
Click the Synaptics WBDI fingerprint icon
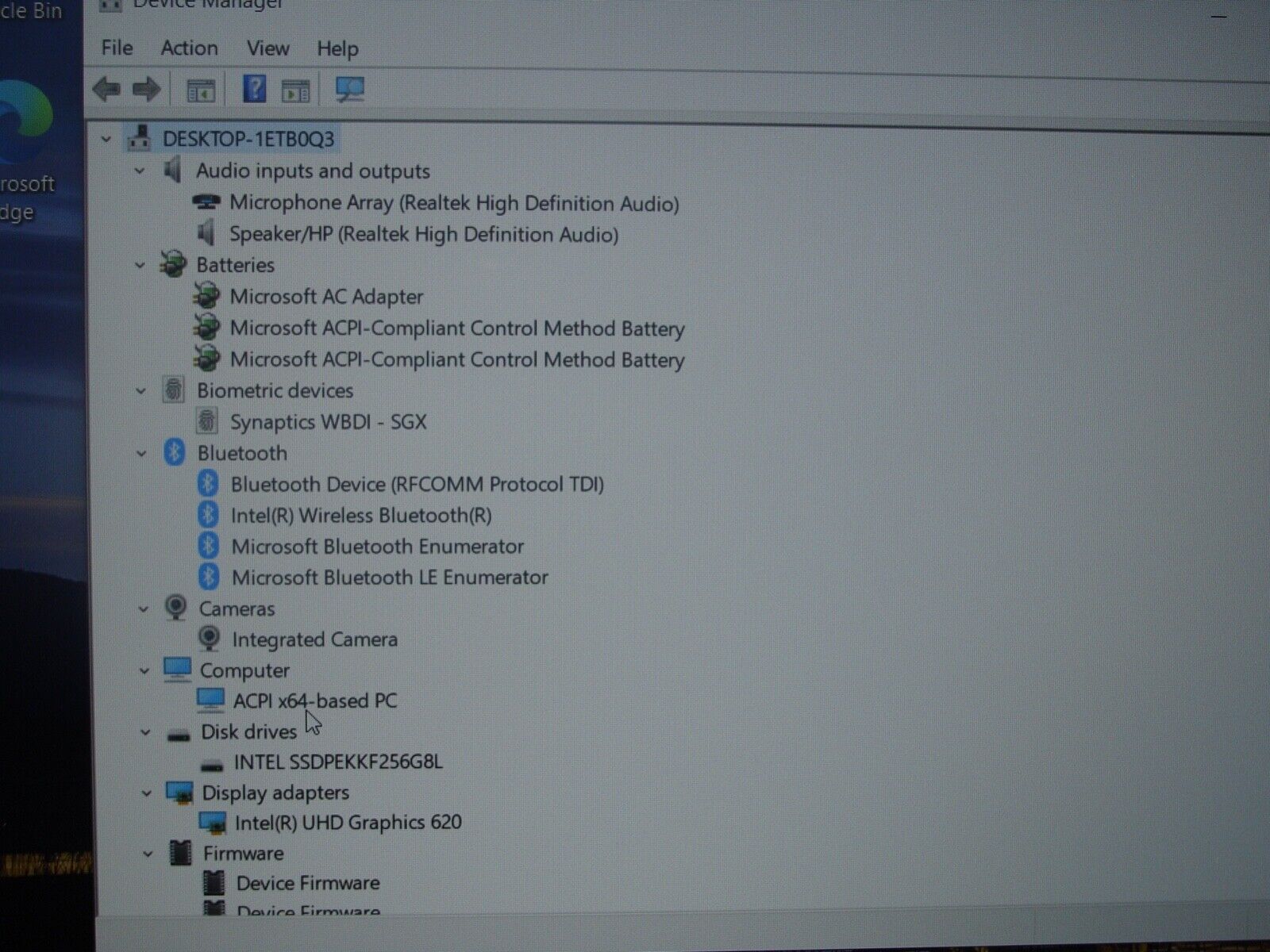pos(206,421)
